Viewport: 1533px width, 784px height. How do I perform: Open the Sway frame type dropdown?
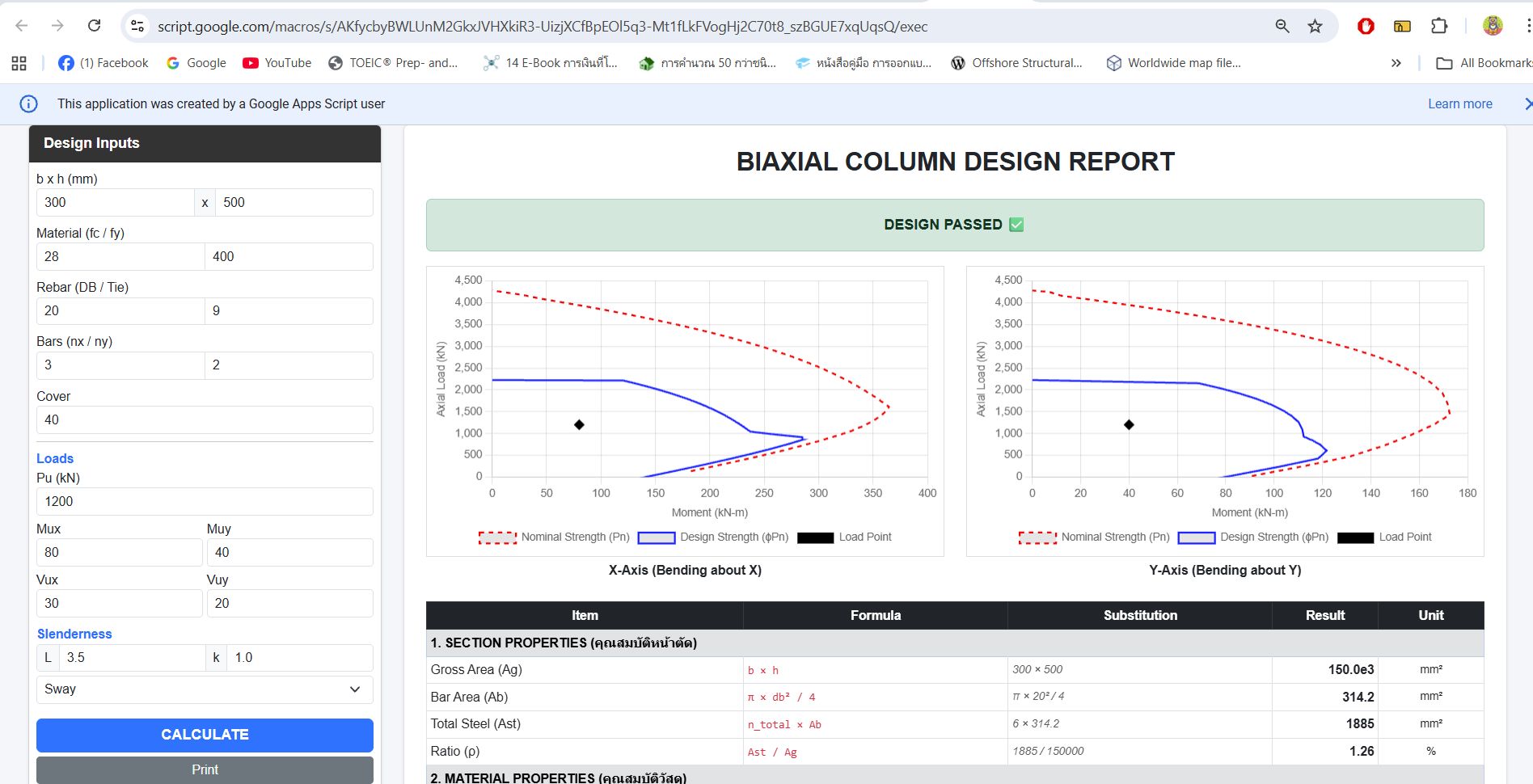coord(205,689)
